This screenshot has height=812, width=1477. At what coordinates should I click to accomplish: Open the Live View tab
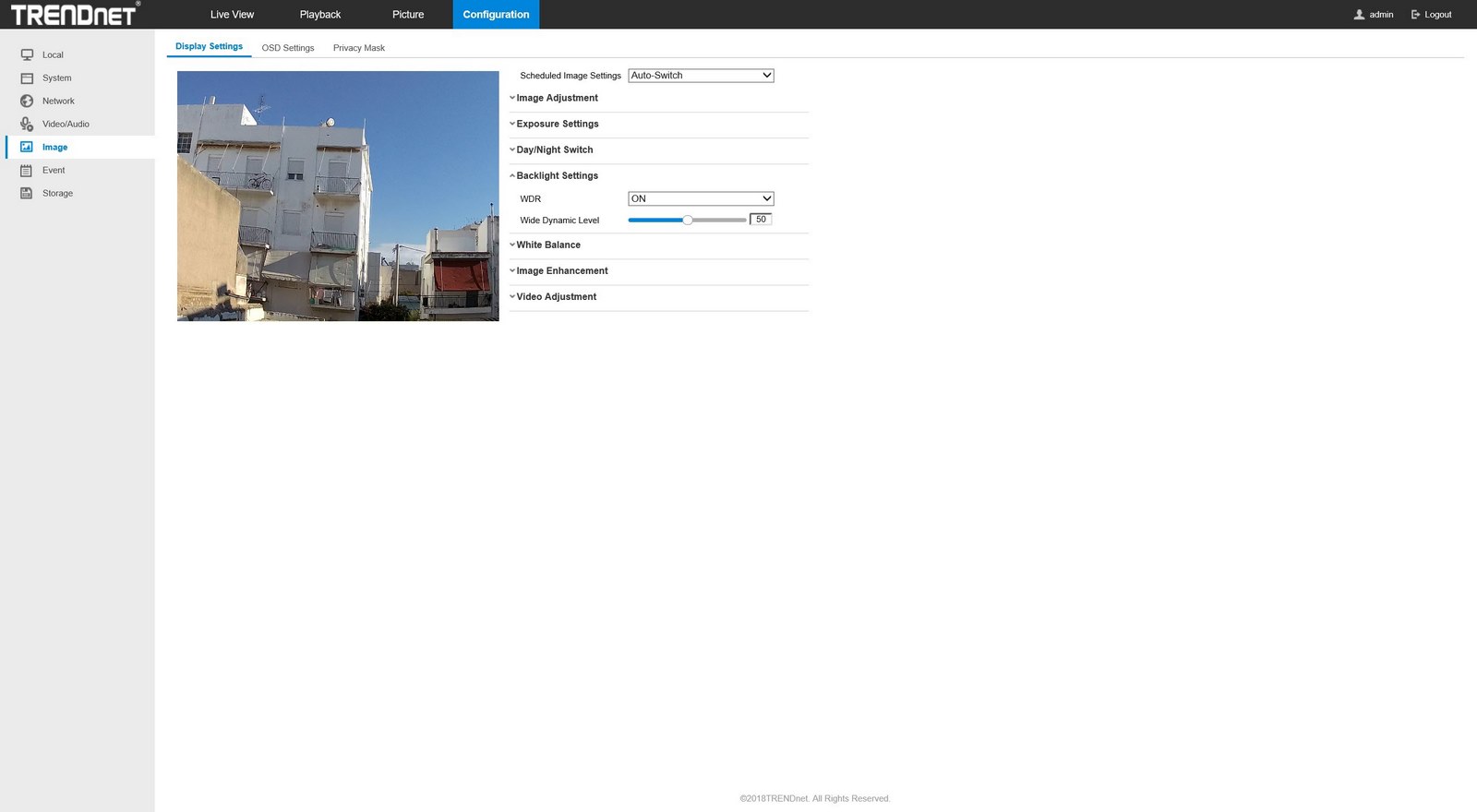point(232,15)
